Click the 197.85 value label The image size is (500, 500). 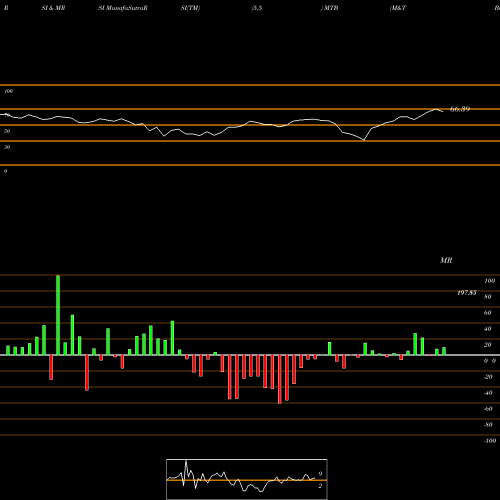(467, 293)
